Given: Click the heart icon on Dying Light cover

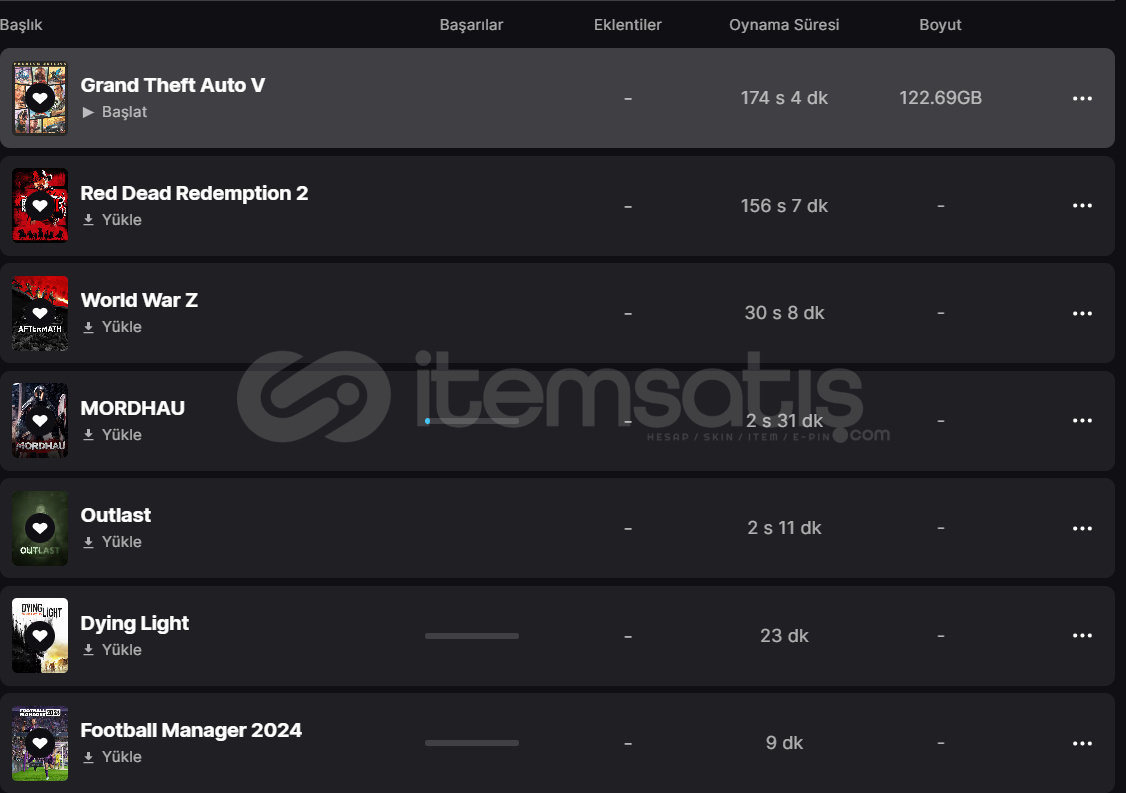Looking at the screenshot, I should 40,636.
